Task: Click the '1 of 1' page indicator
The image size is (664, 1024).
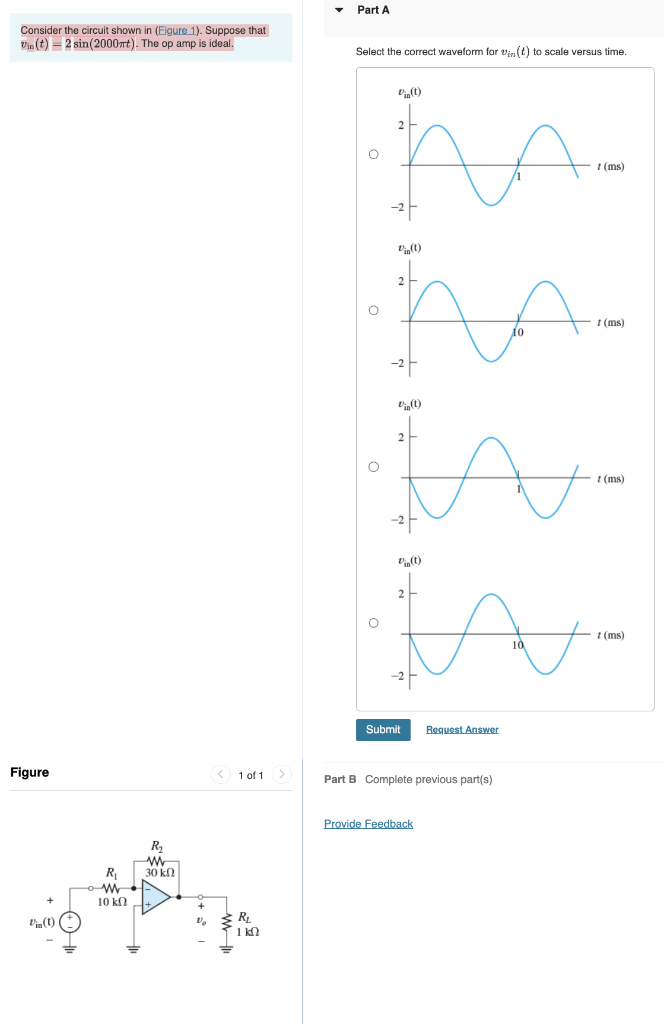Action: (251, 773)
